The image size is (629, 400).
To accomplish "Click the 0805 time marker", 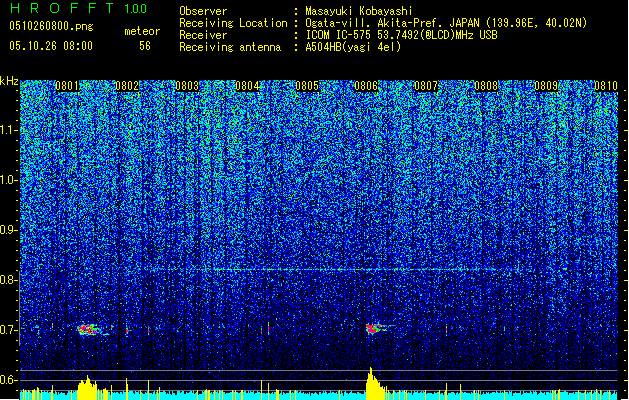I will click(x=307, y=86).
